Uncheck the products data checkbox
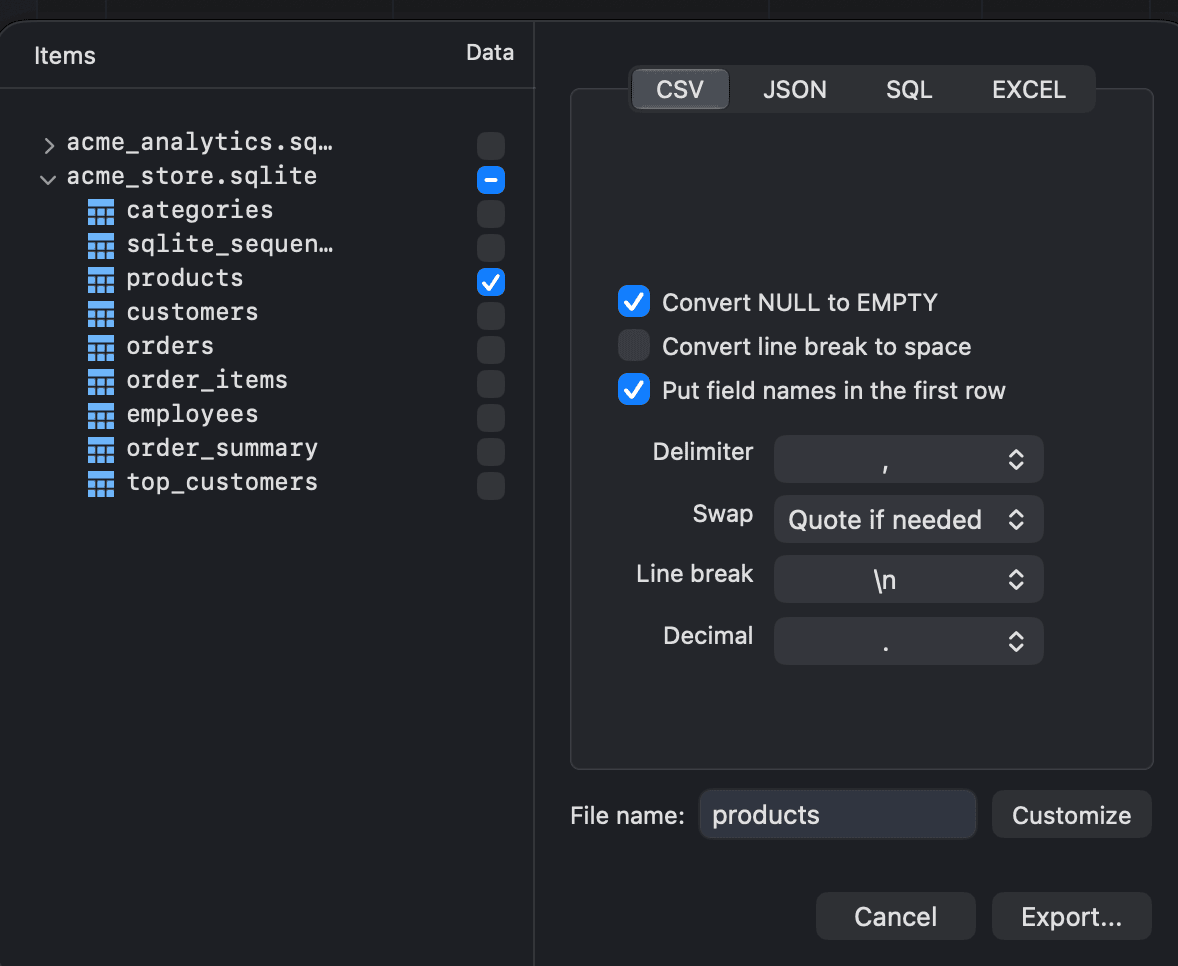Image resolution: width=1178 pixels, height=966 pixels. [491, 282]
